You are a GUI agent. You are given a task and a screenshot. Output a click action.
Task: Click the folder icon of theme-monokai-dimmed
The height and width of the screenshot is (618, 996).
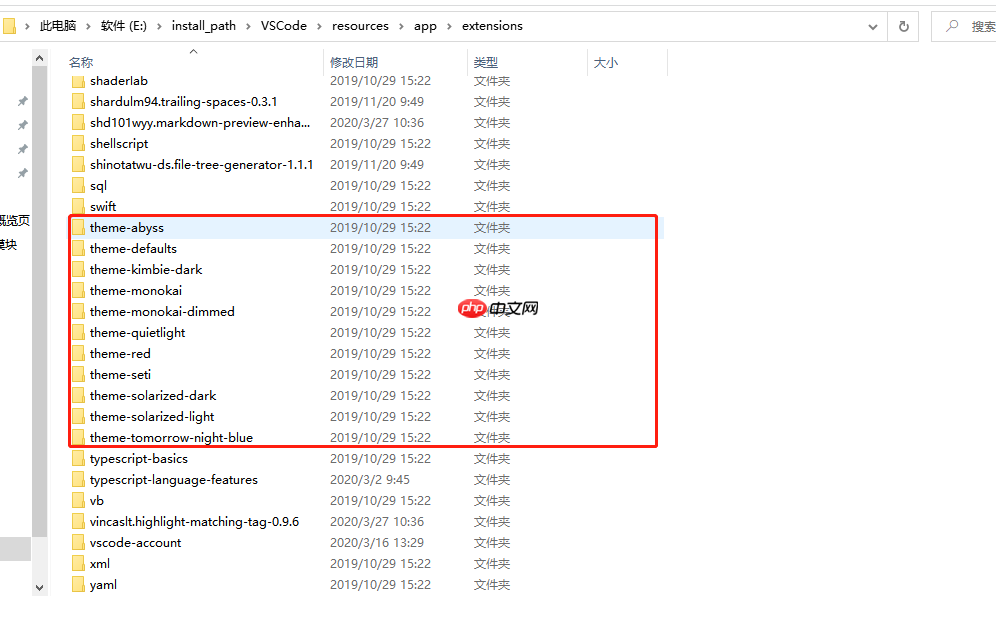click(78, 311)
